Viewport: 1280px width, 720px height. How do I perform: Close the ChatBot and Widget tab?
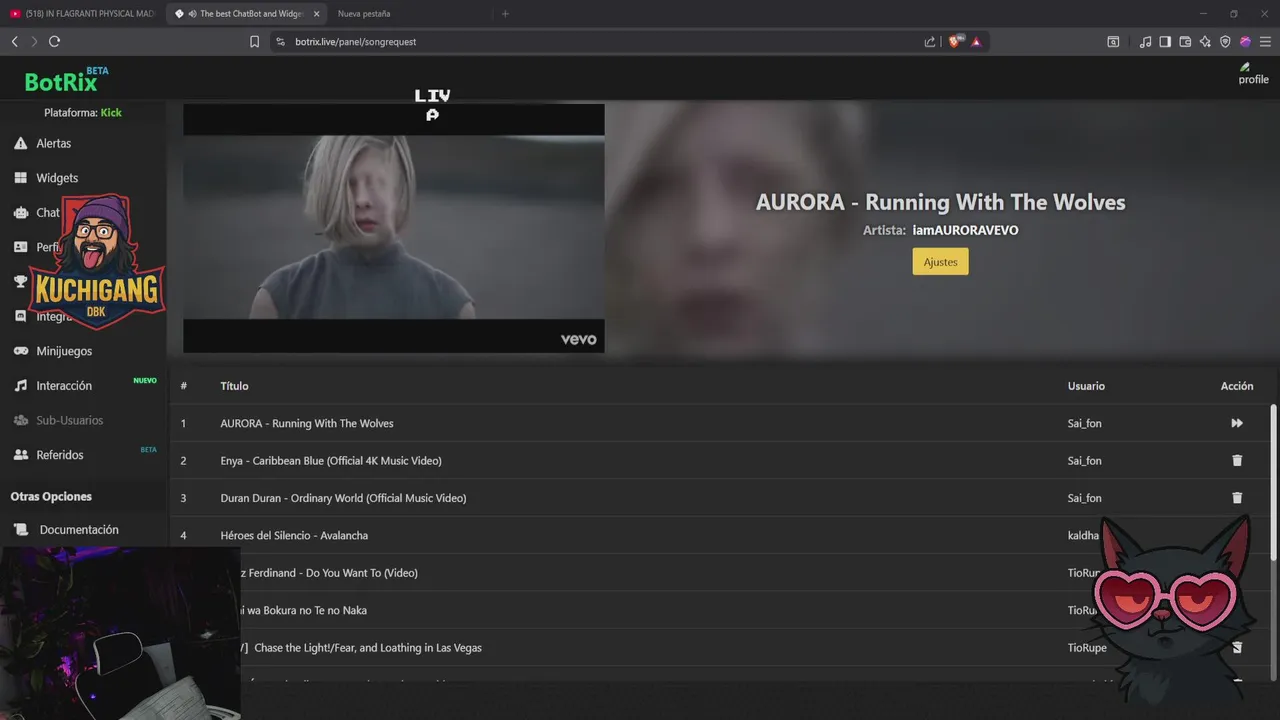[317, 14]
